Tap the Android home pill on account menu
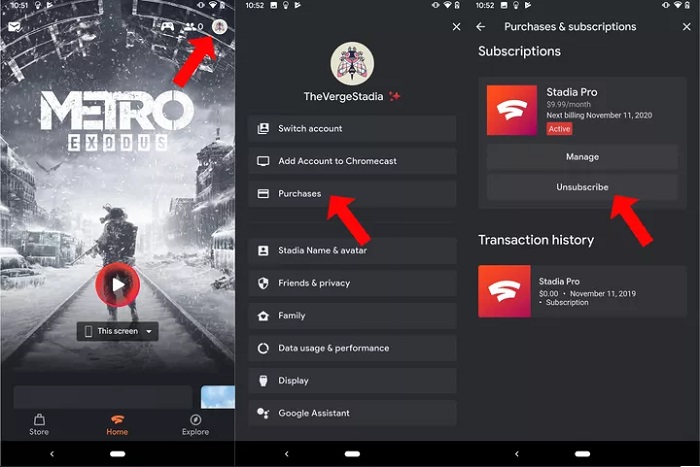This screenshot has width=700, height=467. pyautogui.click(x=352, y=454)
